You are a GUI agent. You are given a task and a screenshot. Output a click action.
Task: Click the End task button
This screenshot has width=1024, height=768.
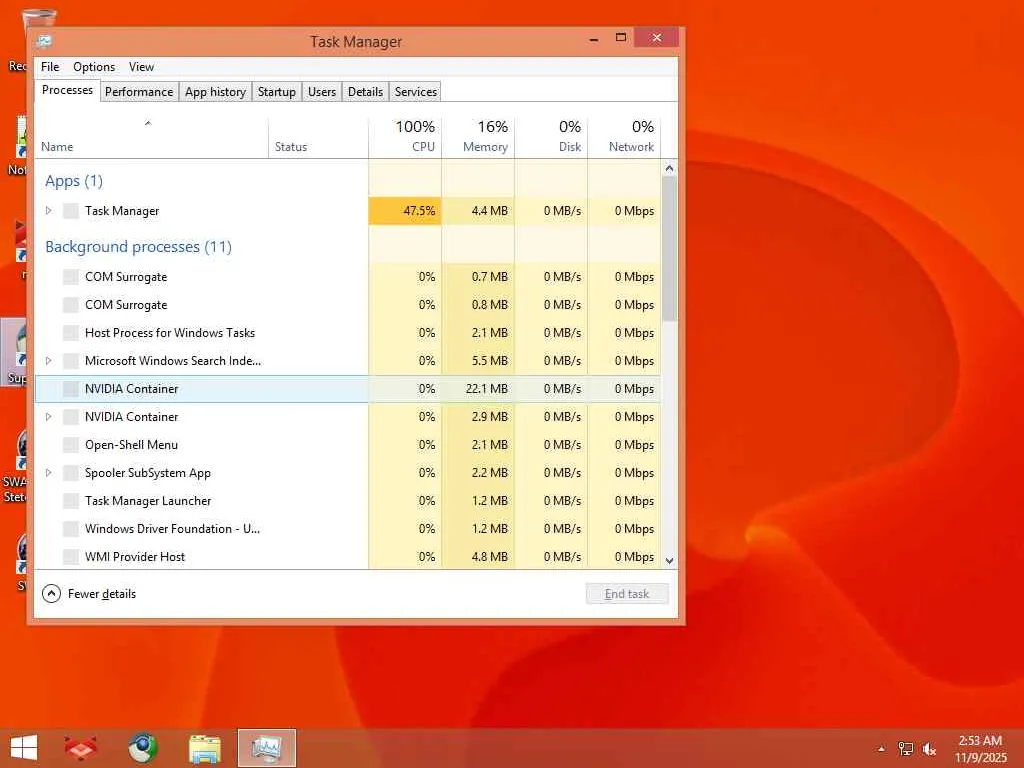click(x=627, y=594)
